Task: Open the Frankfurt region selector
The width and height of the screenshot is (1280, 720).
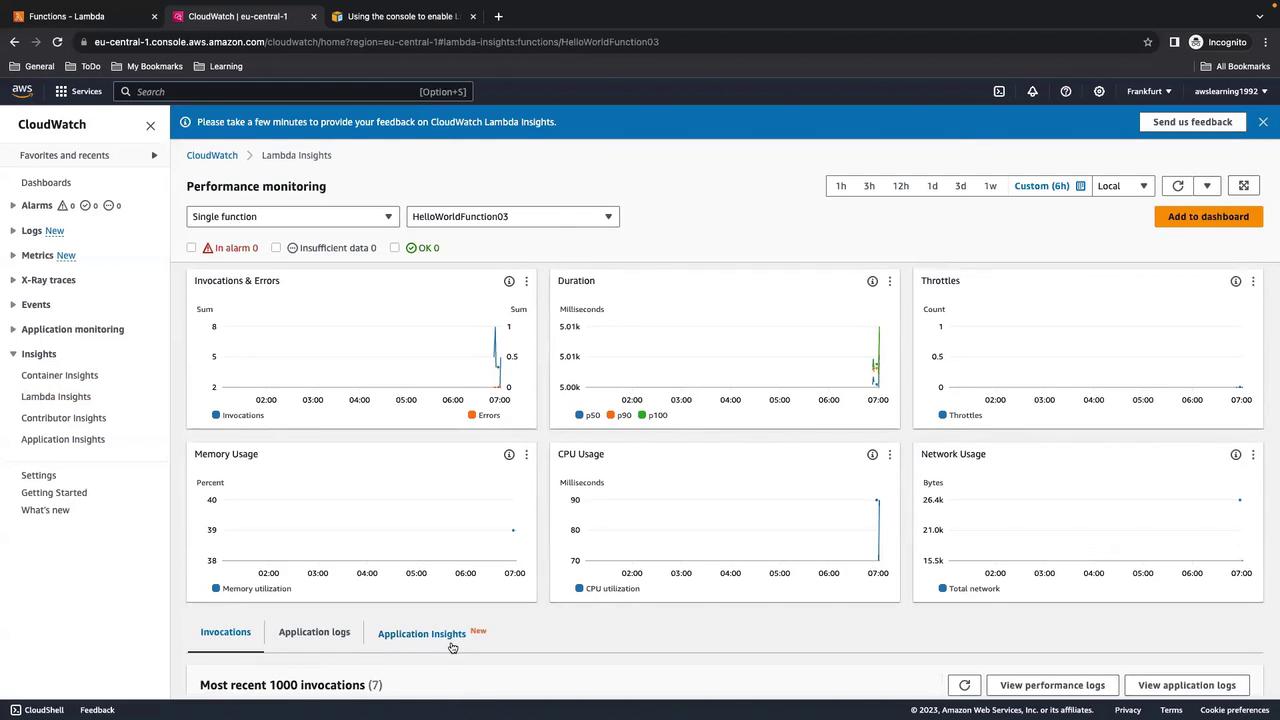Action: click(1149, 91)
